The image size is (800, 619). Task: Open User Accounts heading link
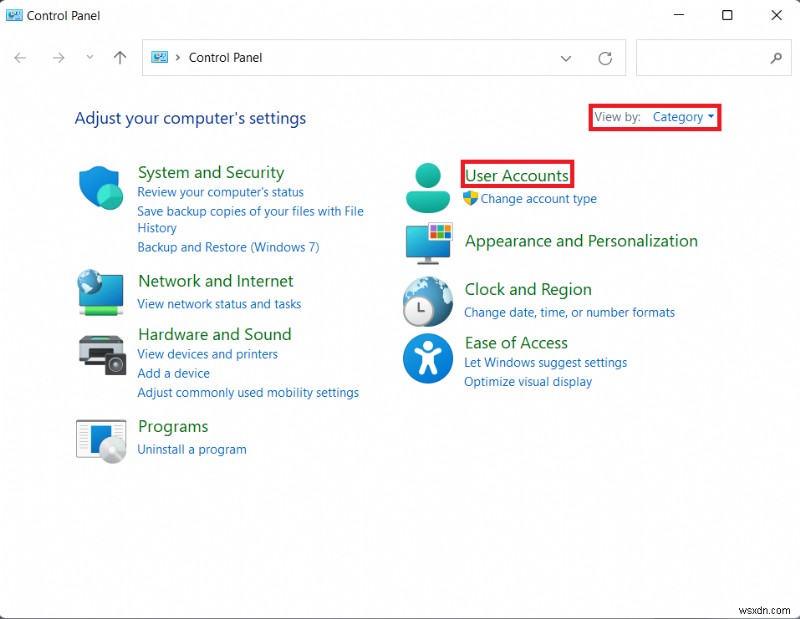point(517,176)
